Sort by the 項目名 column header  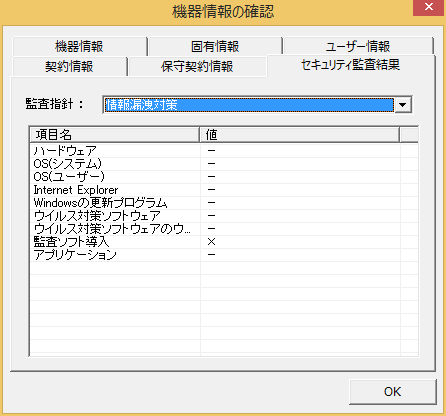pyautogui.click(x=115, y=135)
